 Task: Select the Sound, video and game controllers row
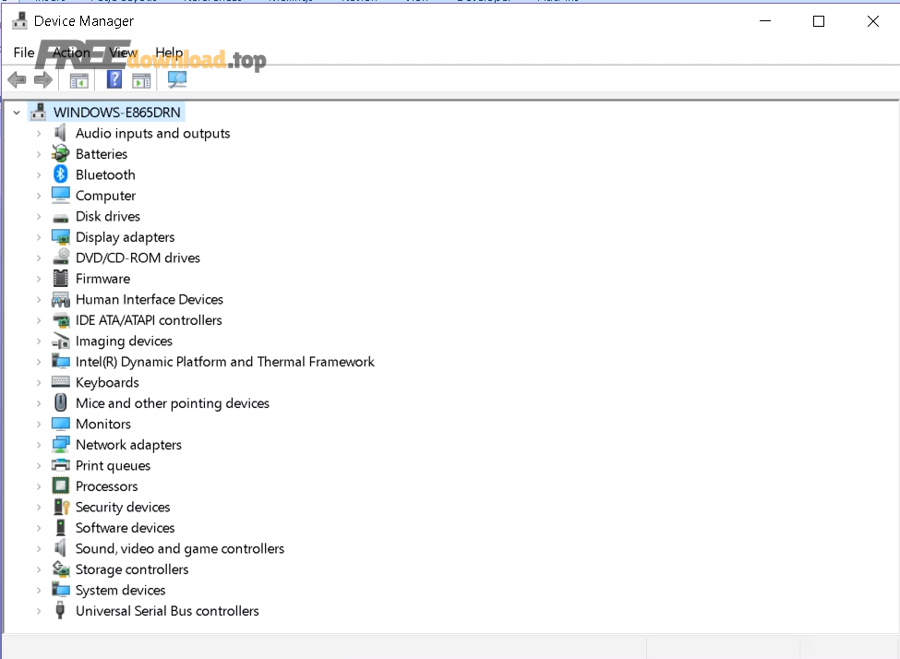tap(180, 549)
